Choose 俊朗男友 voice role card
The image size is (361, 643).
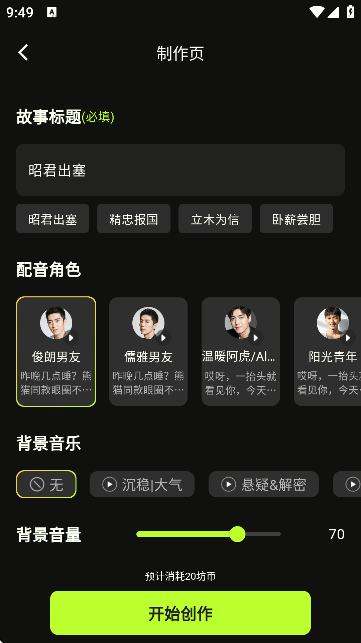(x=56, y=351)
